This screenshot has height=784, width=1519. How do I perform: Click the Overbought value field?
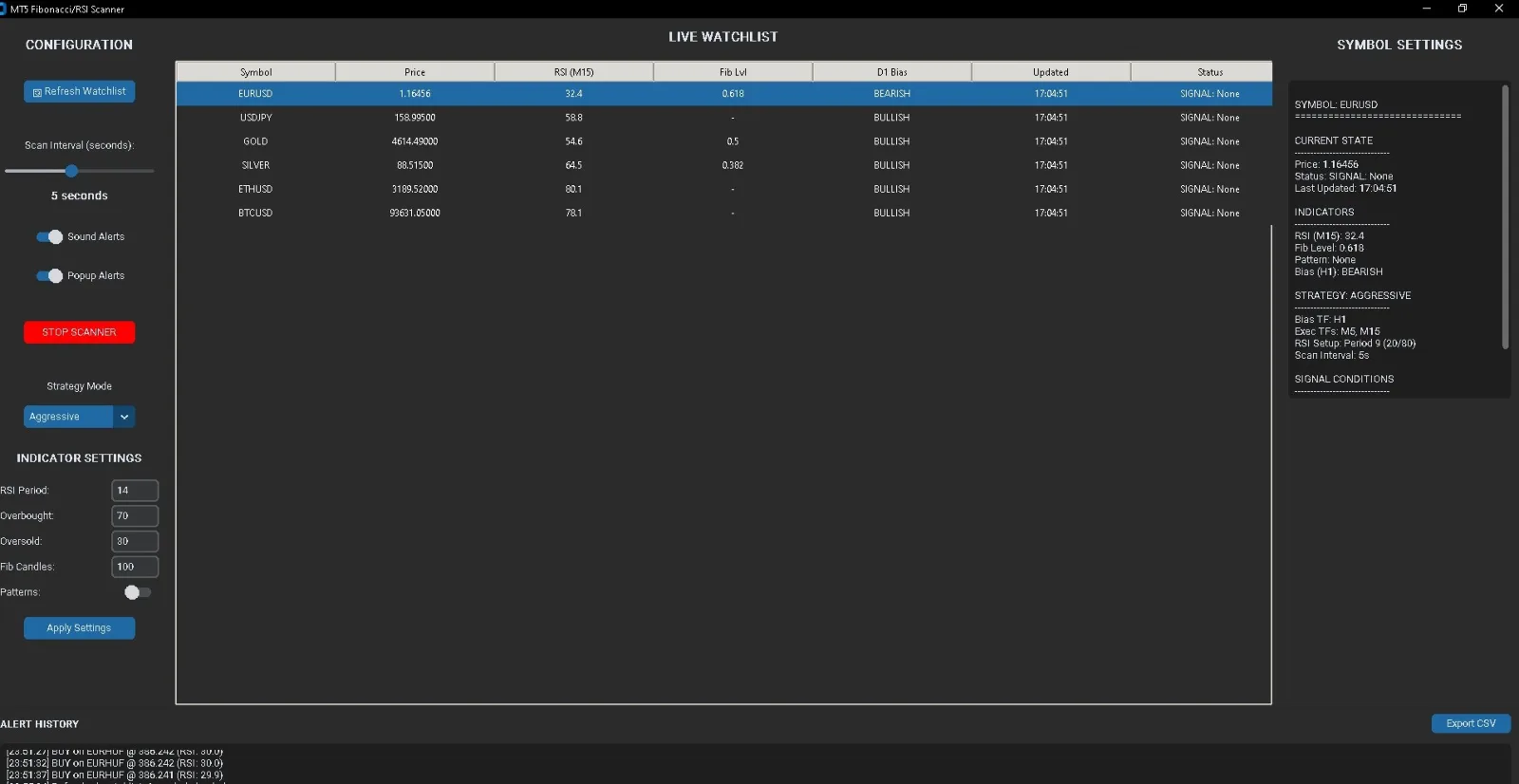click(x=135, y=516)
